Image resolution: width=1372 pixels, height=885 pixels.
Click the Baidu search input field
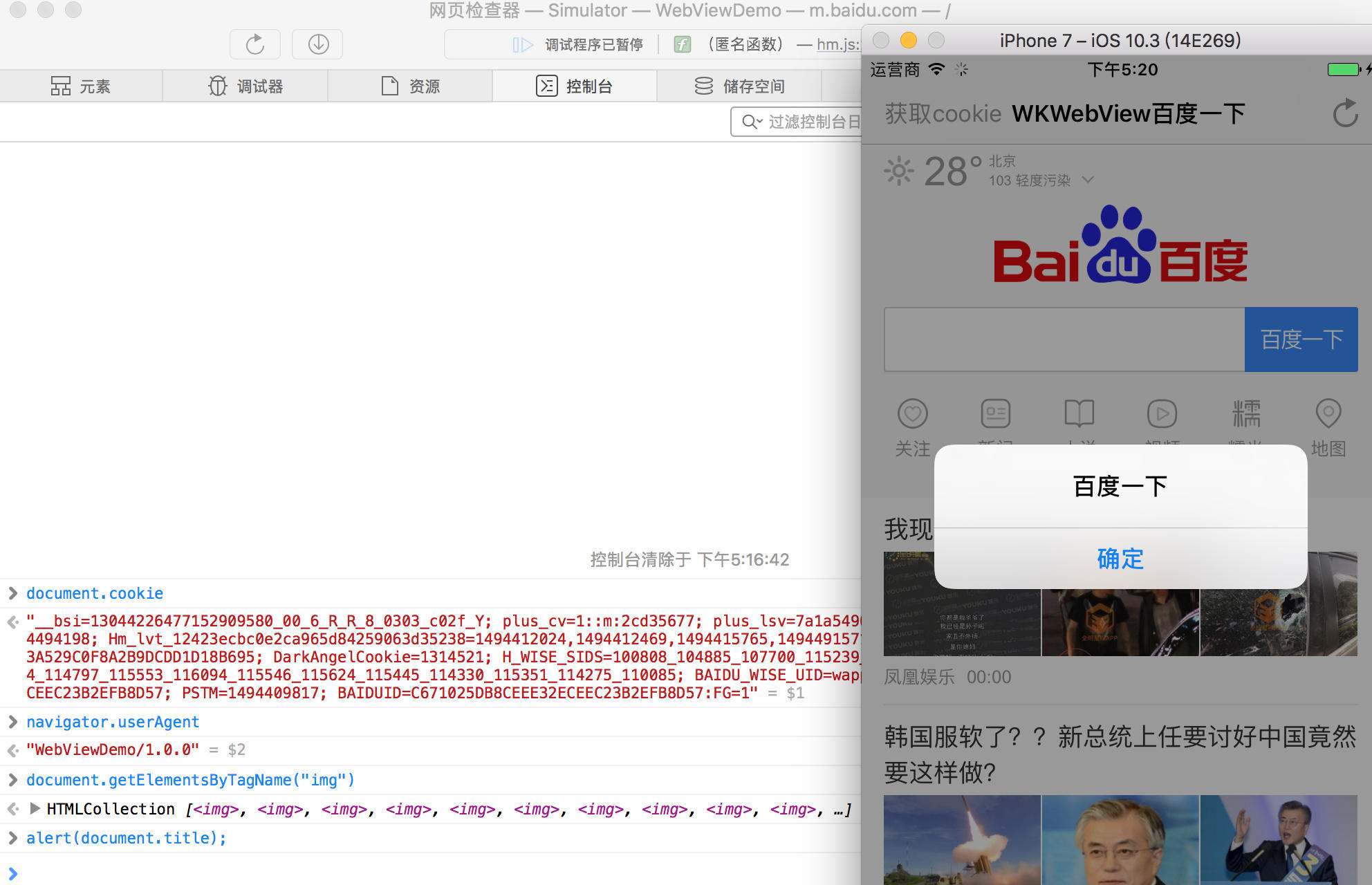tap(1064, 339)
